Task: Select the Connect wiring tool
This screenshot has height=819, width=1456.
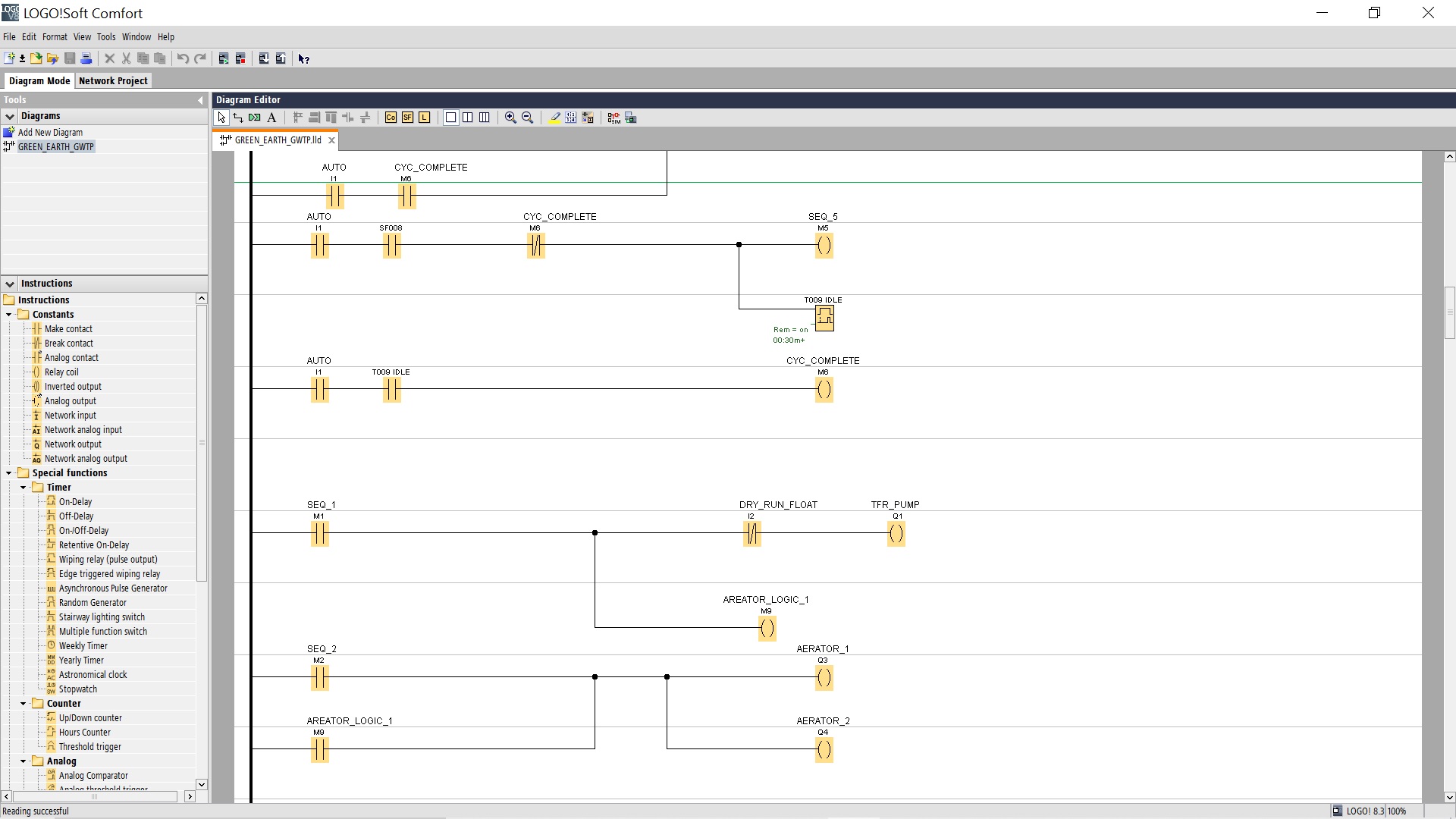Action: (x=238, y=118)
